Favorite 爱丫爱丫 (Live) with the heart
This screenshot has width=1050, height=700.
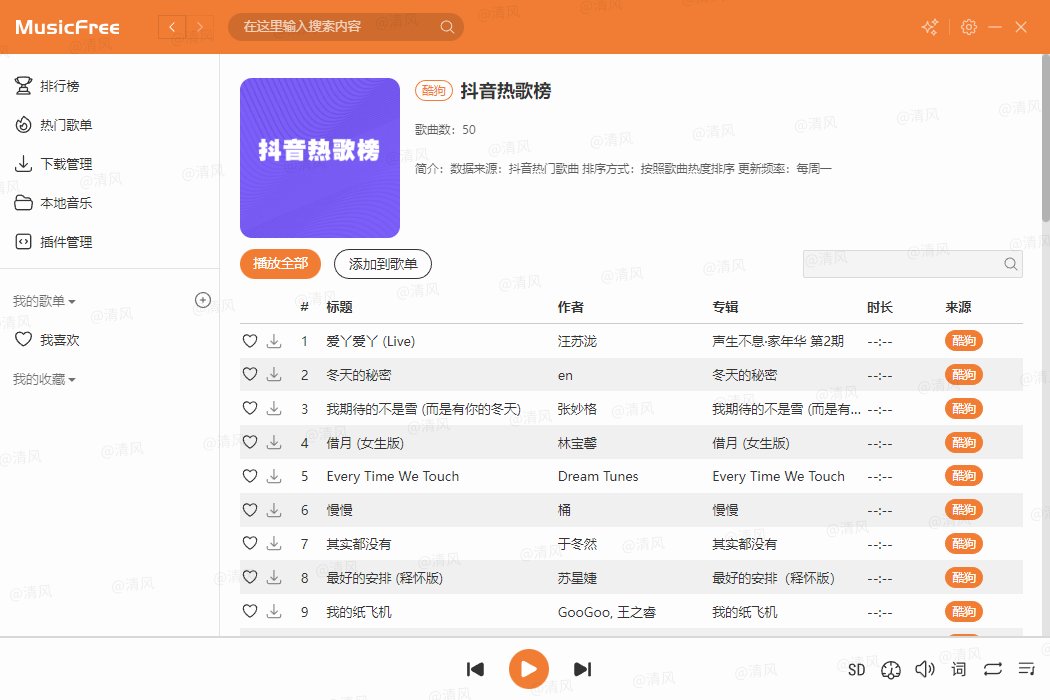point(250,341)
